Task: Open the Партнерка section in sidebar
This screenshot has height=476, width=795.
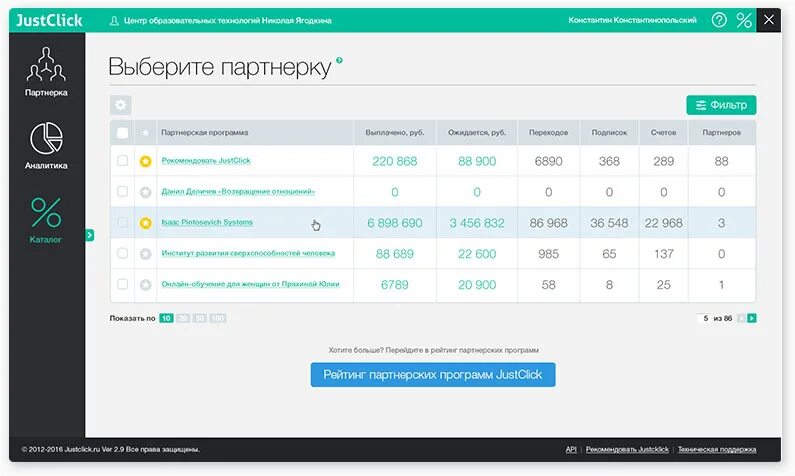Action: [x=46, y=71]
